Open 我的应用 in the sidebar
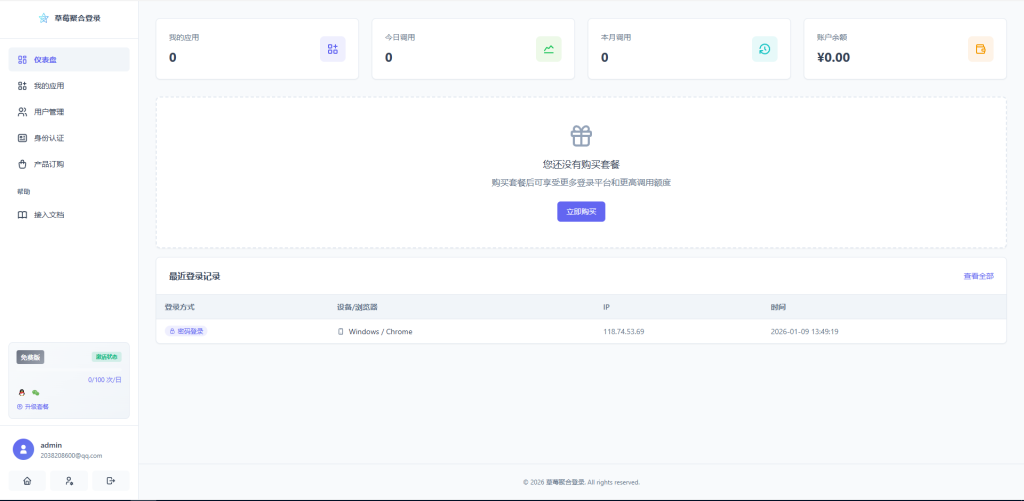This screenshot has width=1024, height=501. [69, 86]
